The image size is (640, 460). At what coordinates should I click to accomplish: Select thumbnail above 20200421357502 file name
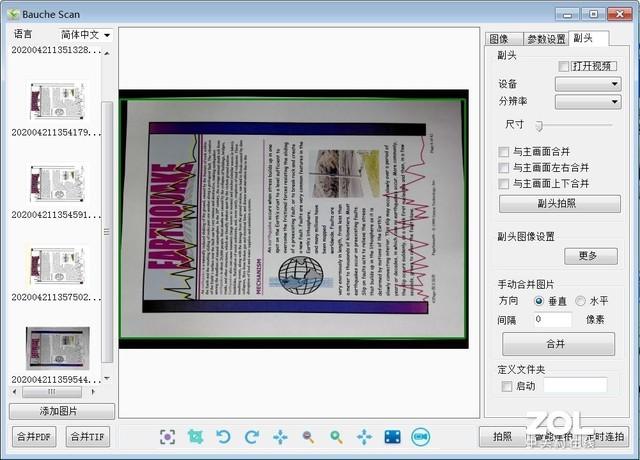[58, 266]
